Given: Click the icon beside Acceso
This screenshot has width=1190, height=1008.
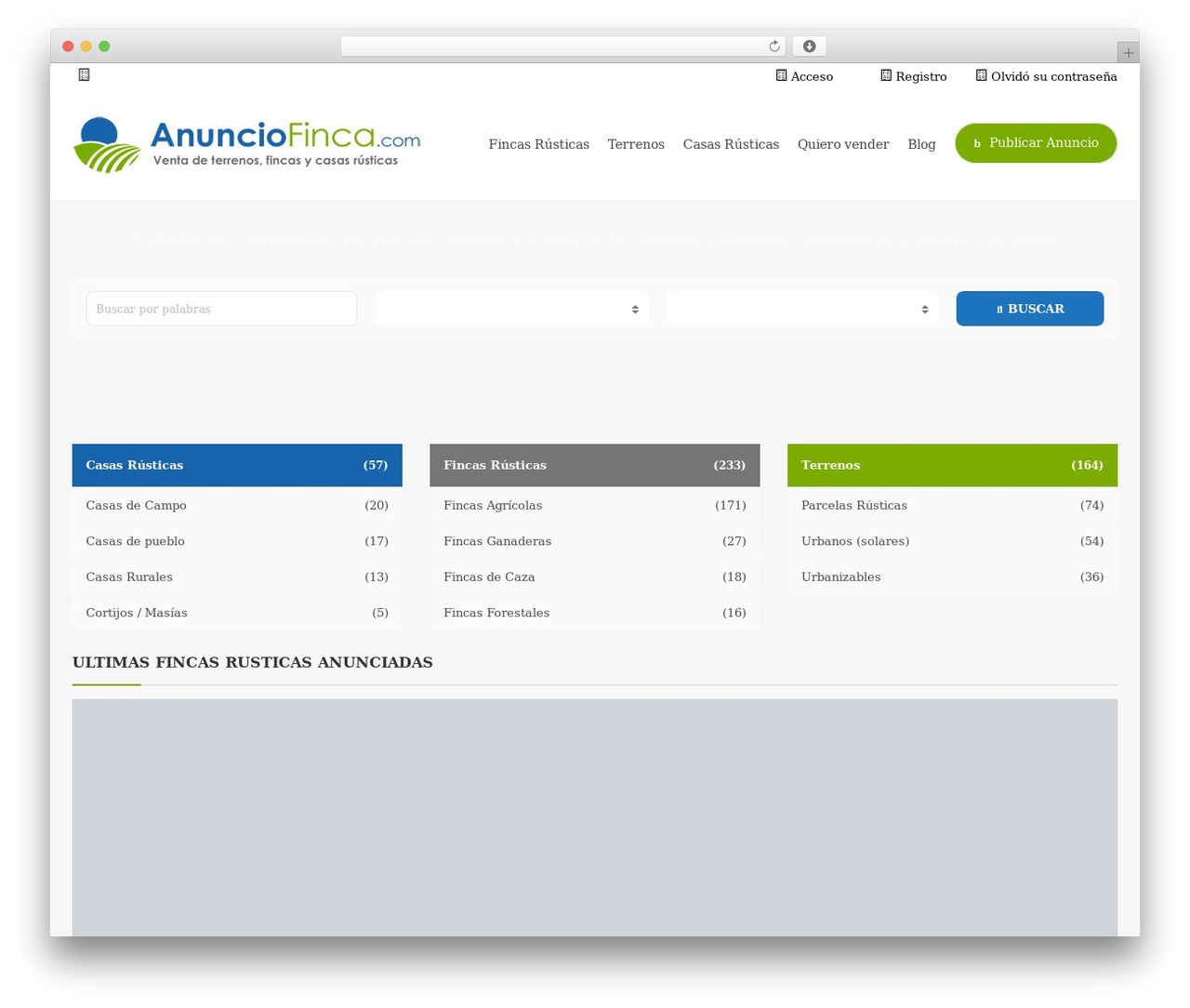Looking at the screenshot, I should pos(781,75).
